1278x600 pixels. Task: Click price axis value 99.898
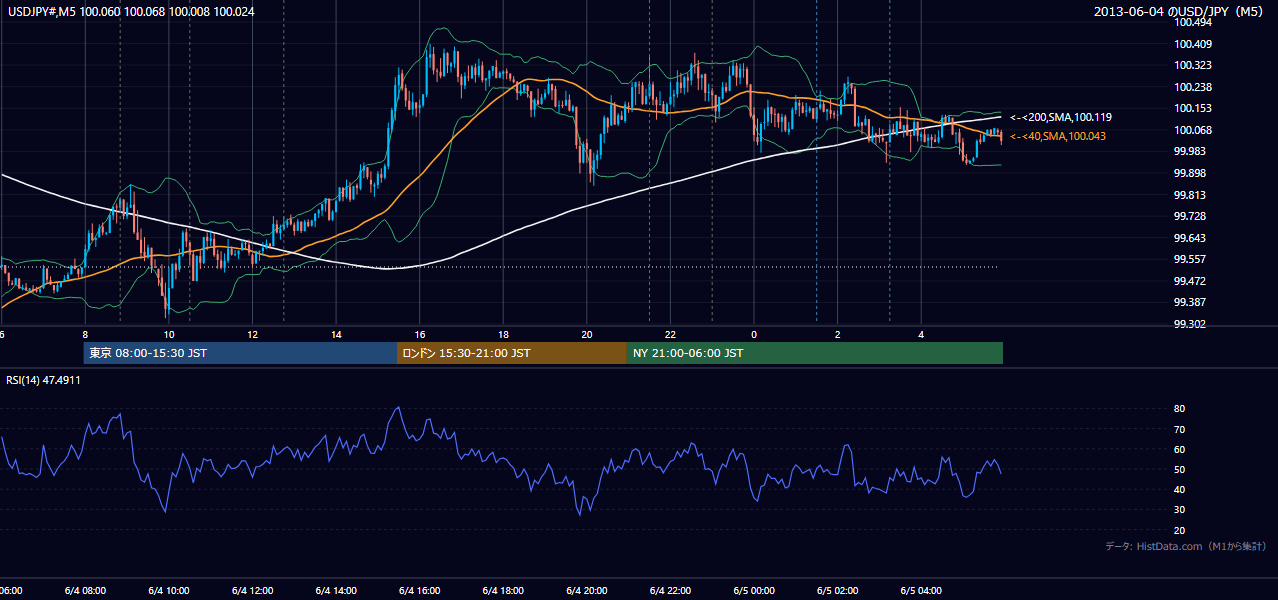pos(1192,173)
